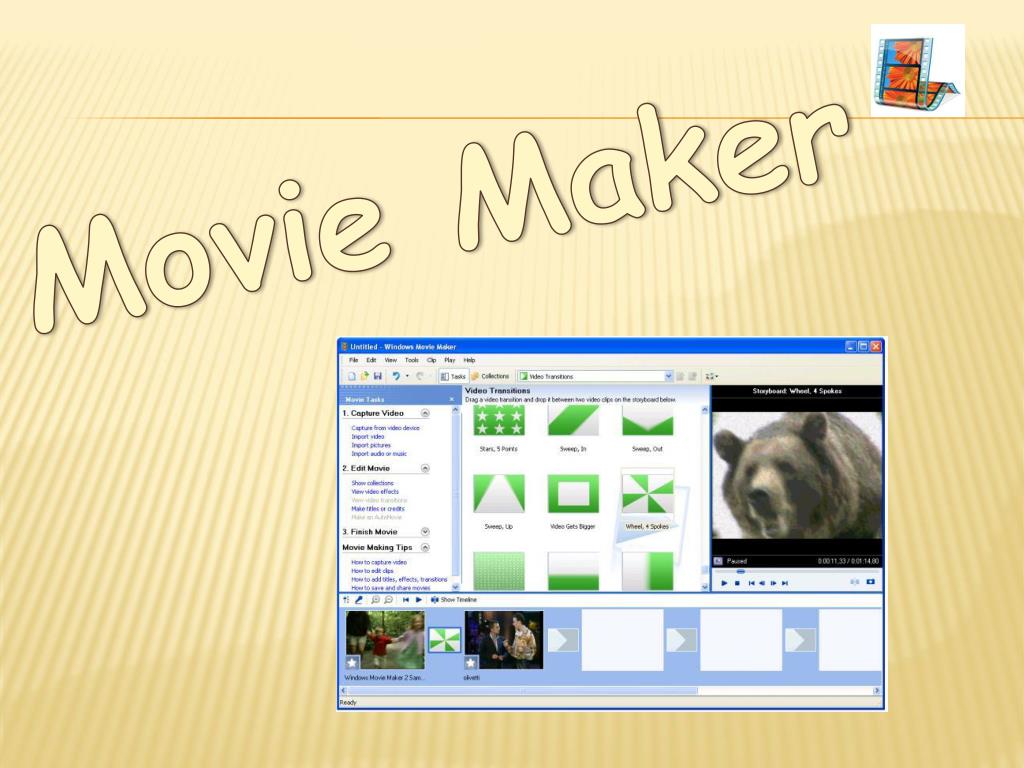Screen dimensions: 1024x768
Task: Click Import audio or music link
Action: pos(379,453)
